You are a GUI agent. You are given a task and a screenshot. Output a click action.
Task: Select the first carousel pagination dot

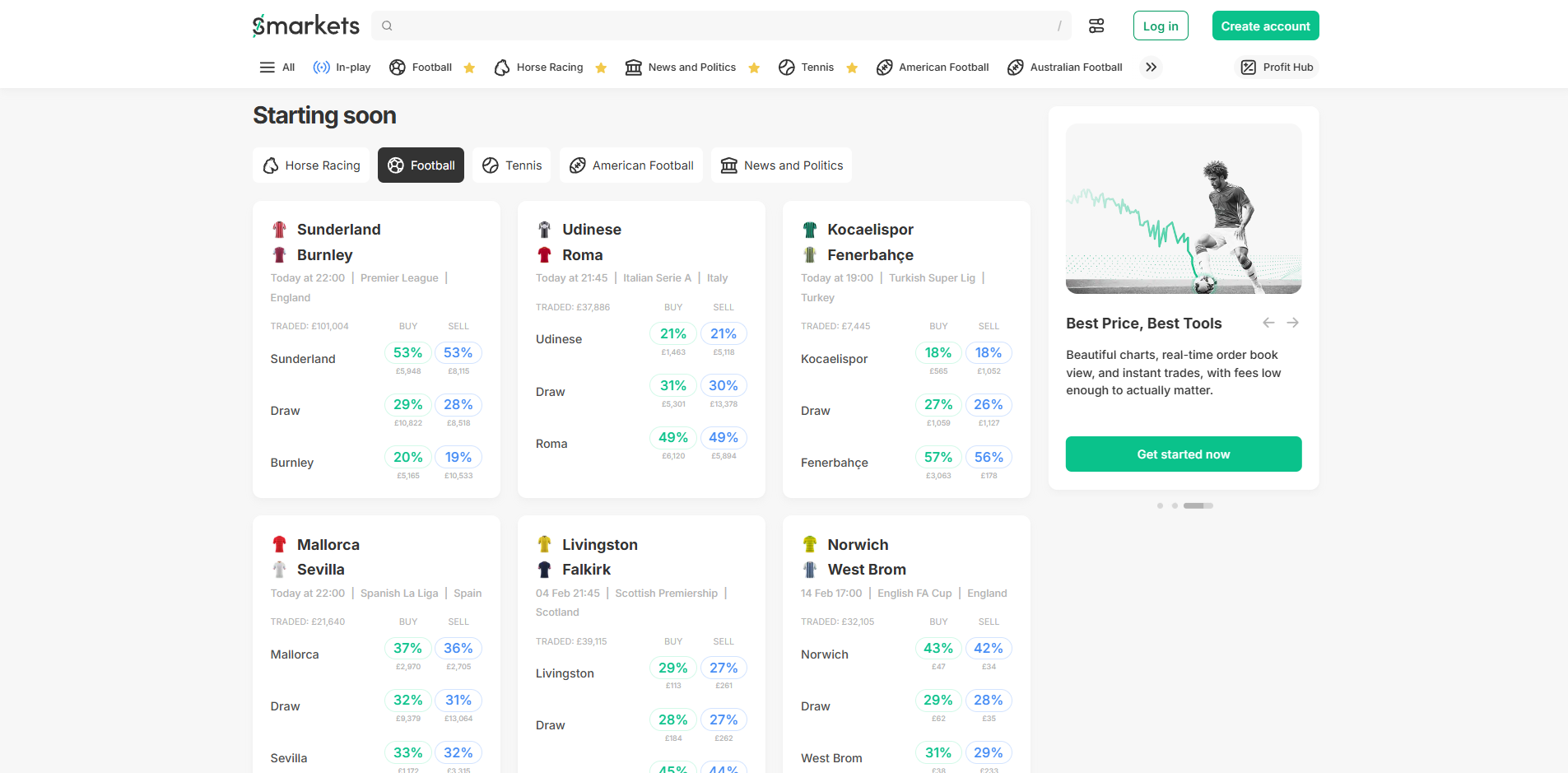[1161, 505]
